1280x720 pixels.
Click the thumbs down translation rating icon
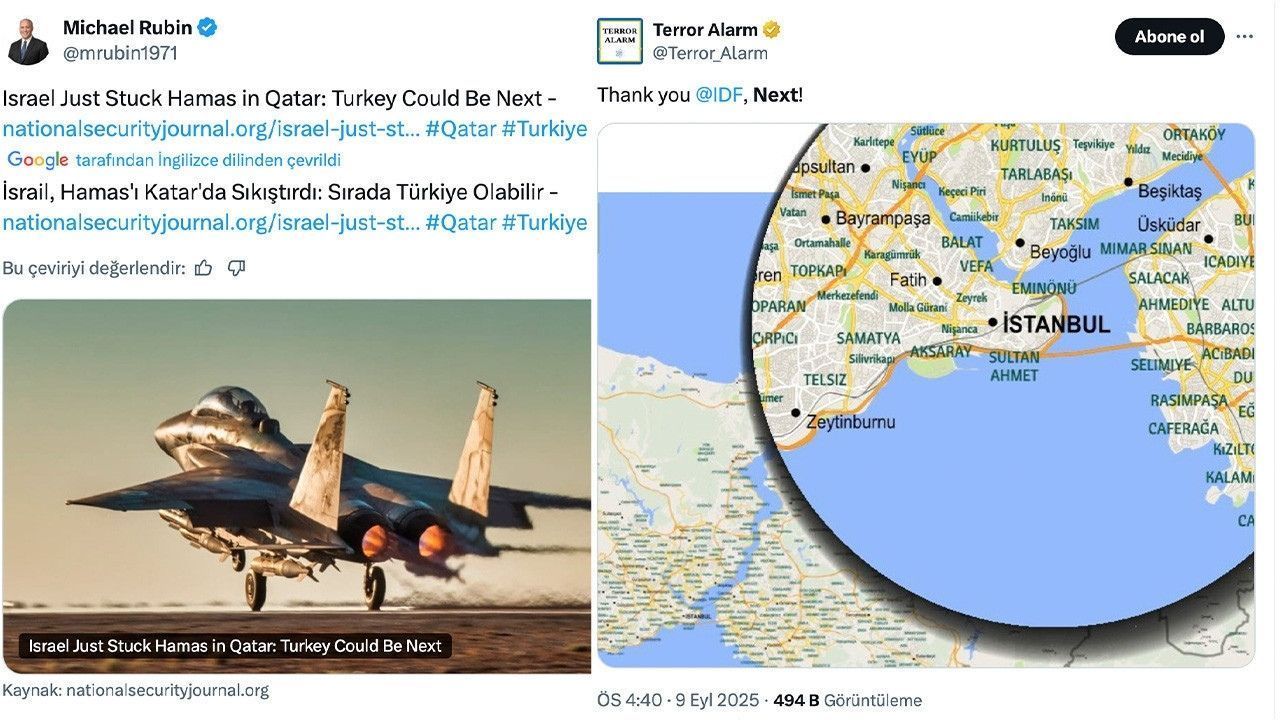click(x=237, y=268)
